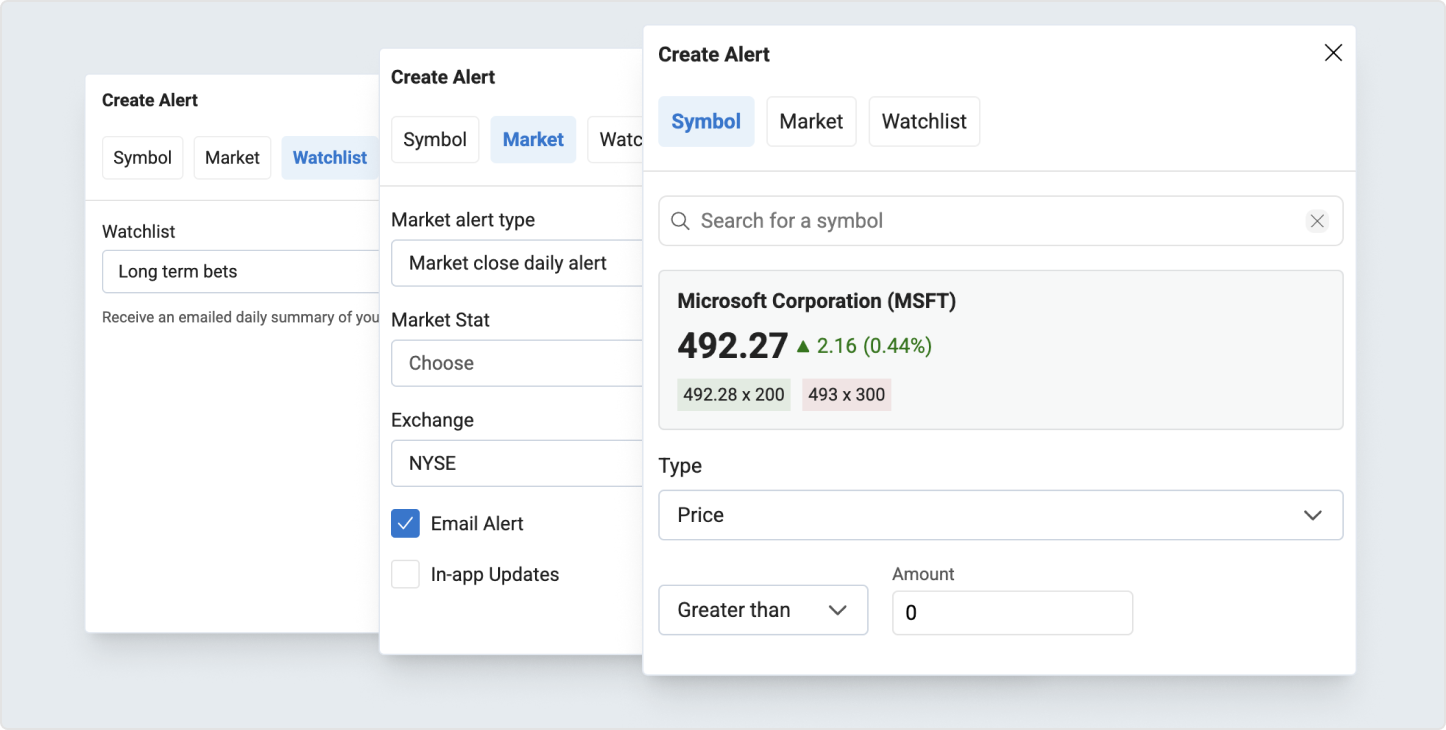Click the green bid chip 492.28 x 200

click(733, 394)
